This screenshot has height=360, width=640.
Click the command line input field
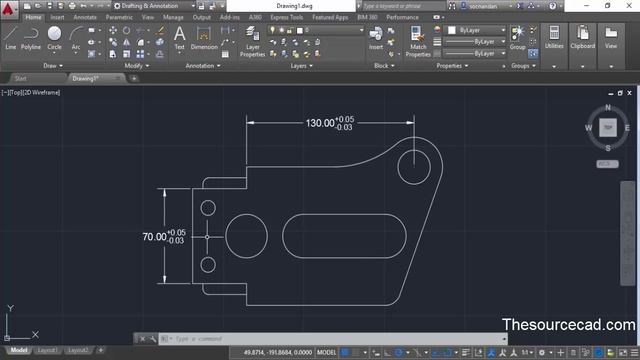(333, 339)
